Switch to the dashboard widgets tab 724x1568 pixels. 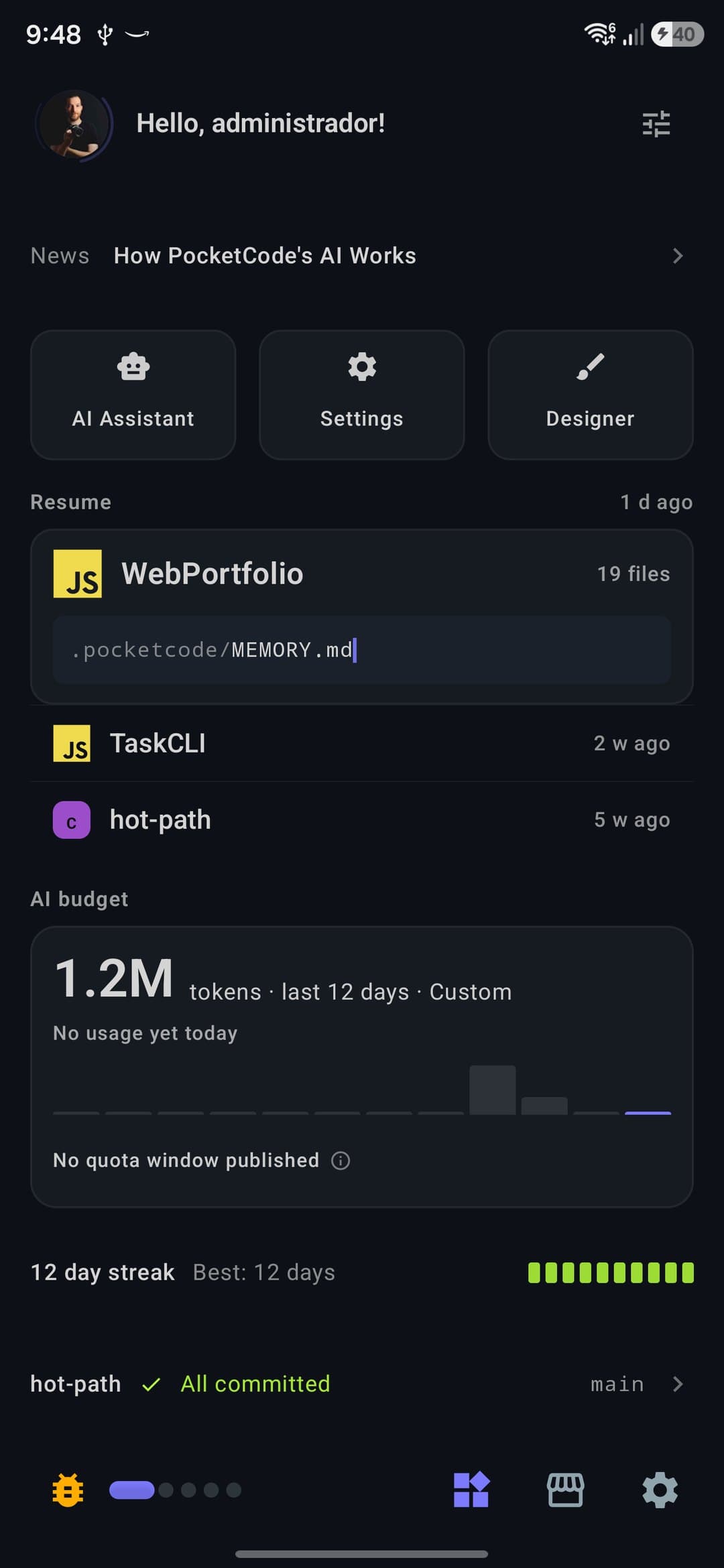pos(471,1490)
